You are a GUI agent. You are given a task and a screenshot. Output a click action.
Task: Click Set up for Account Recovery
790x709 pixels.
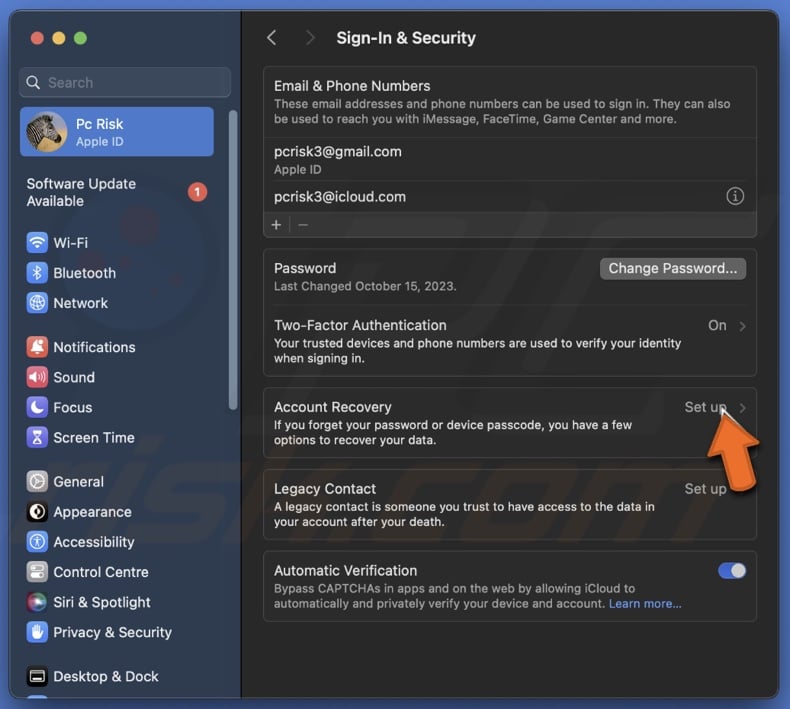(705, 407)
